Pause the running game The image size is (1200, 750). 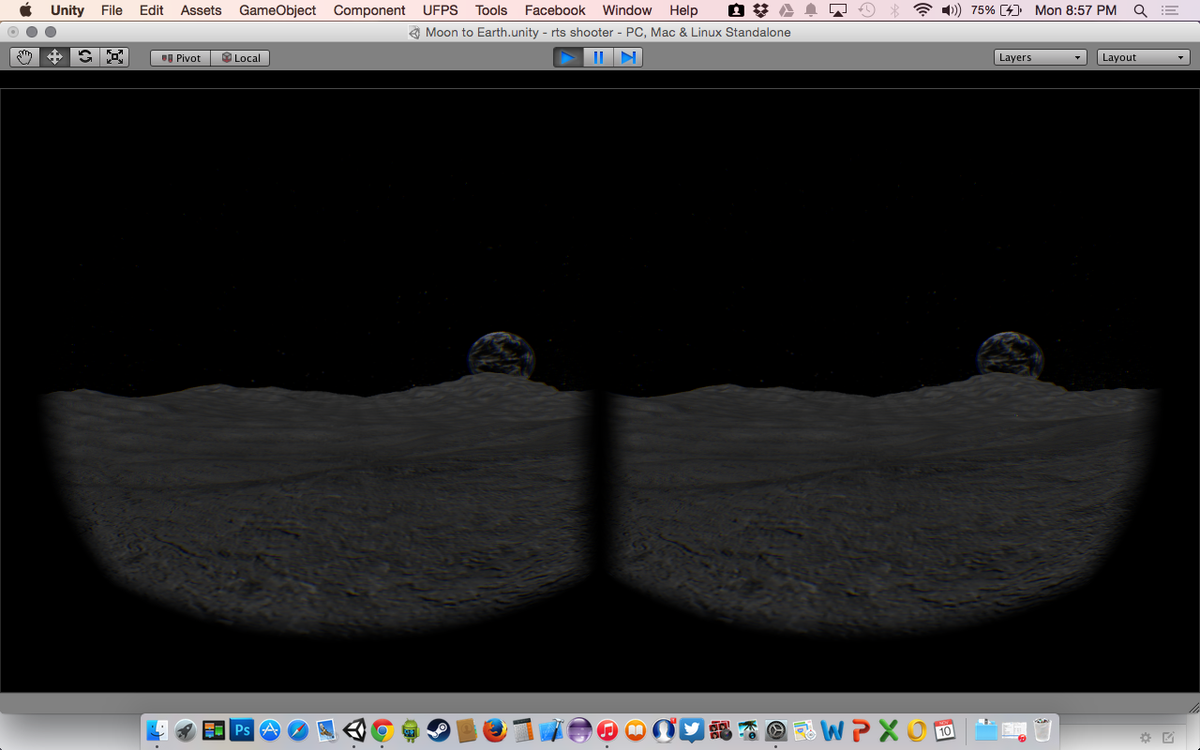click(x=598, y=57)
